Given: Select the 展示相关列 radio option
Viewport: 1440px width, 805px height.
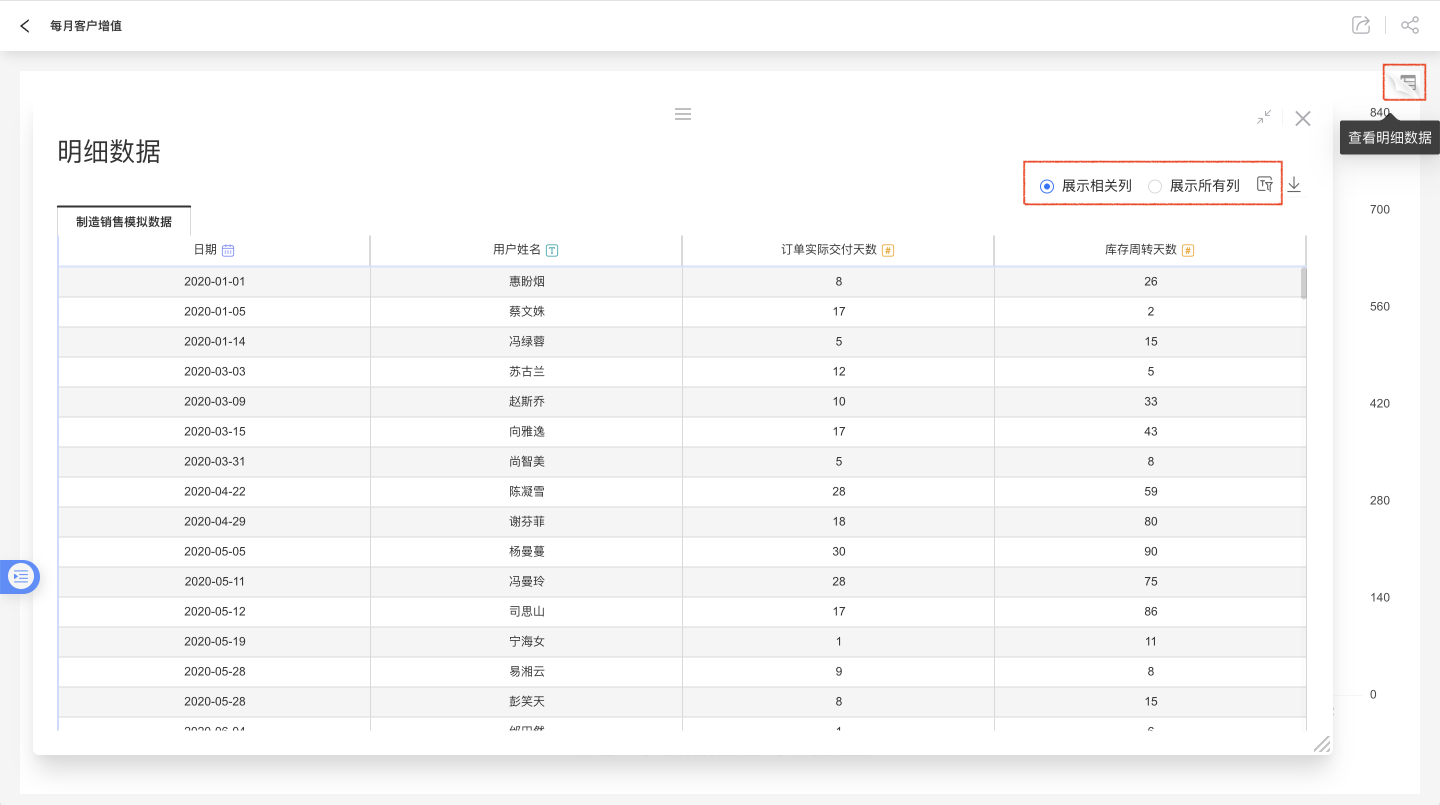Looking at the screenshot, I should pyautogui.click(x=1047, y=186).
